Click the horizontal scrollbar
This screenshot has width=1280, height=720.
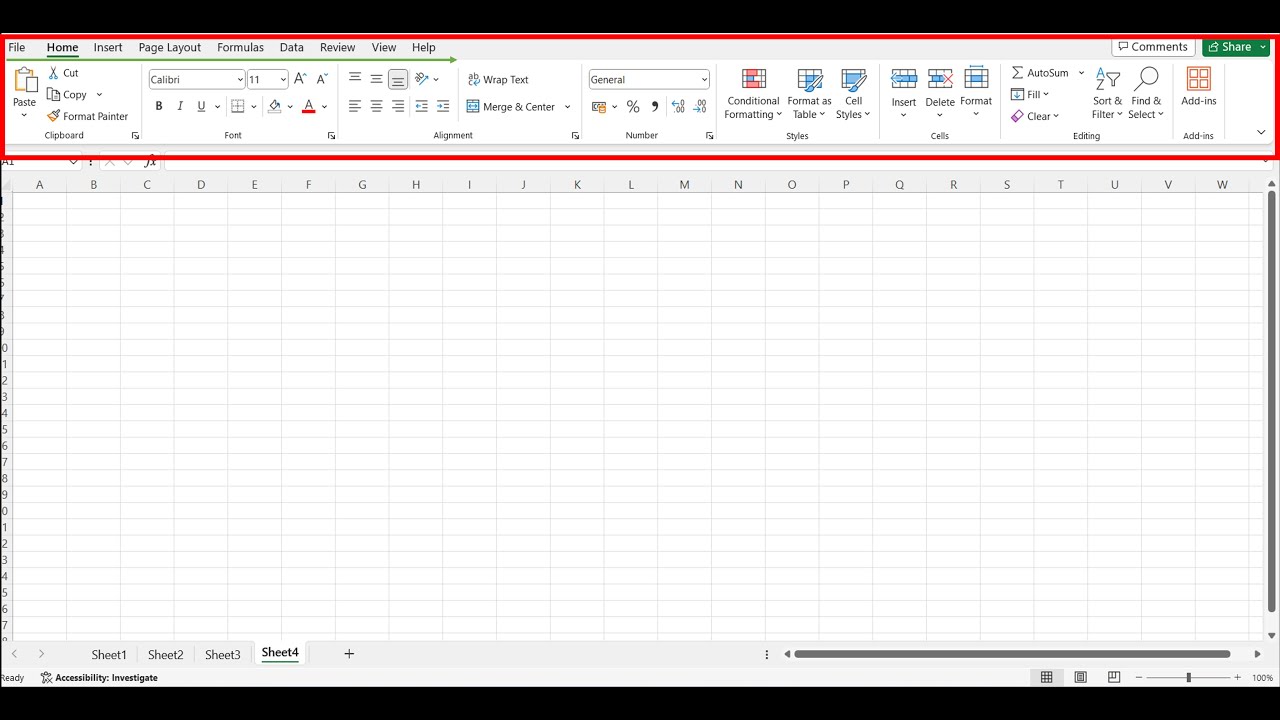[x=1012, y=654]
